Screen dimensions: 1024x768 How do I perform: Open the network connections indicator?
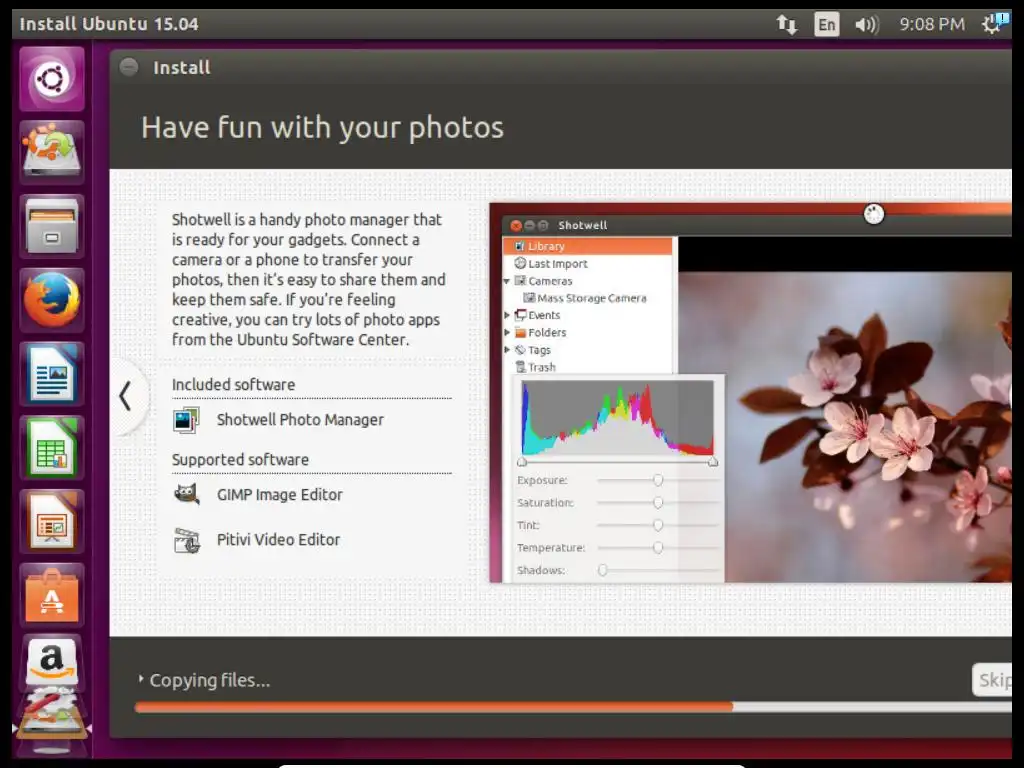coord(786,25)
